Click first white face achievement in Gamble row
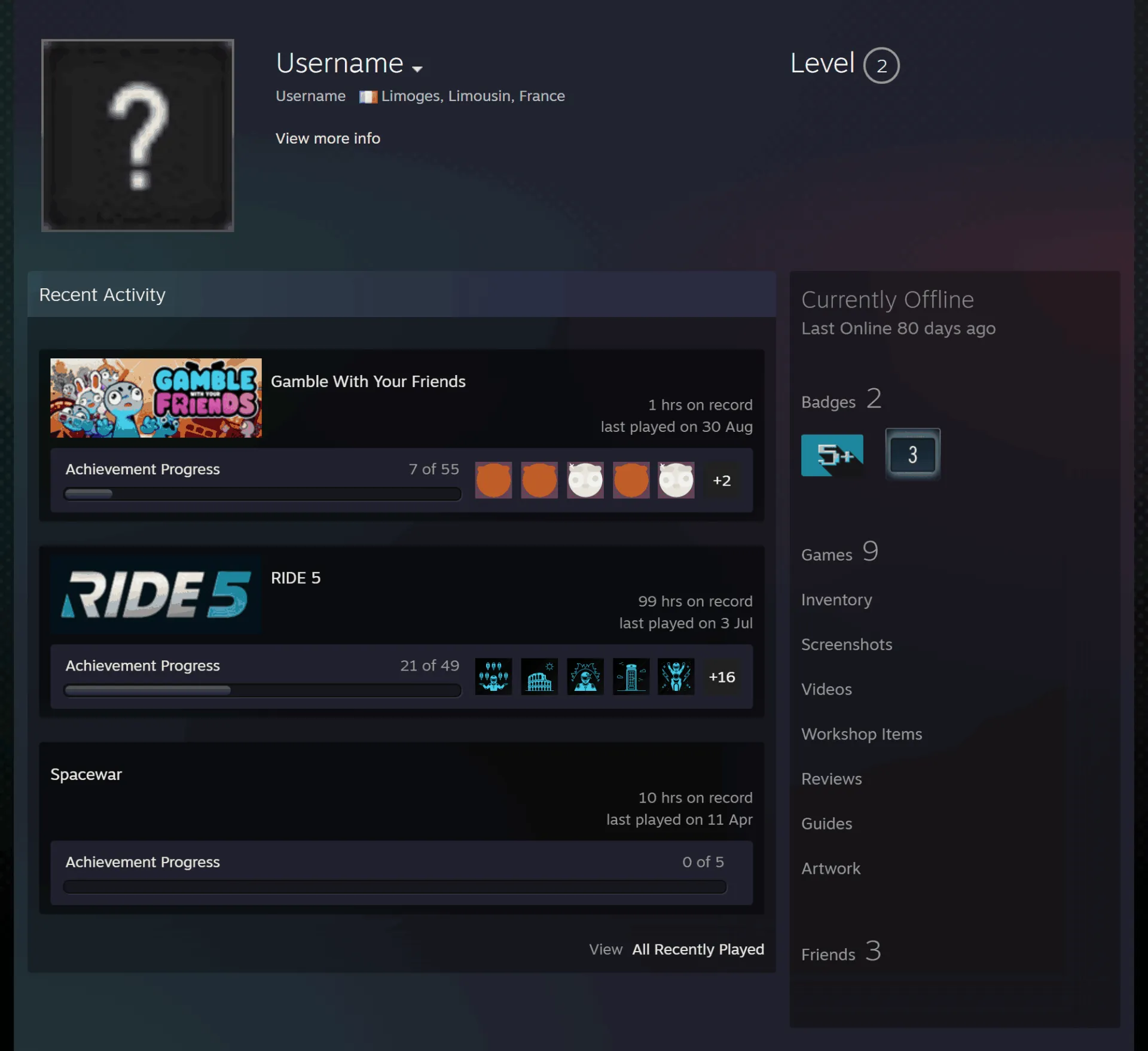 [585, 480]
